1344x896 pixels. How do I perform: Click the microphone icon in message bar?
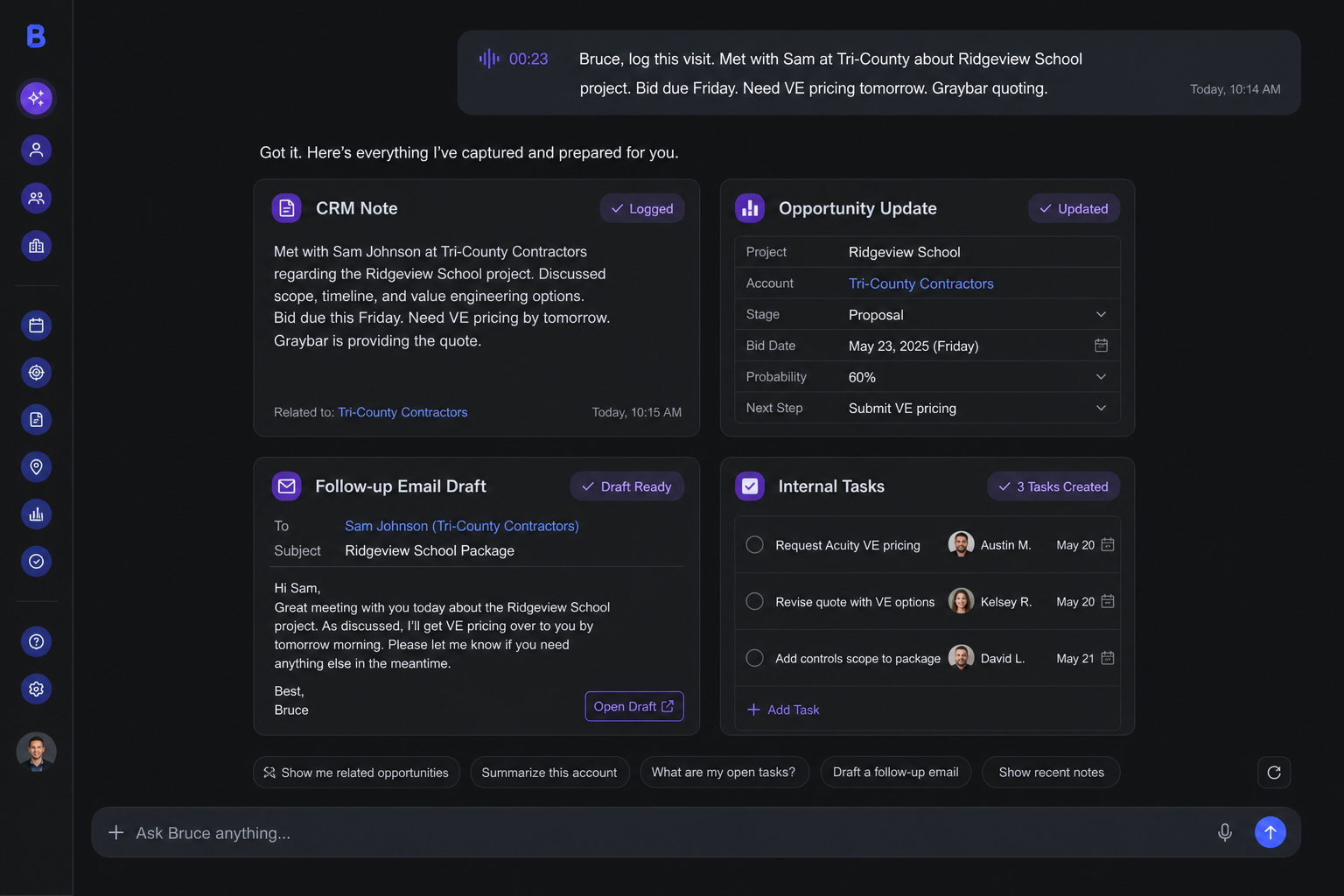1225,832
